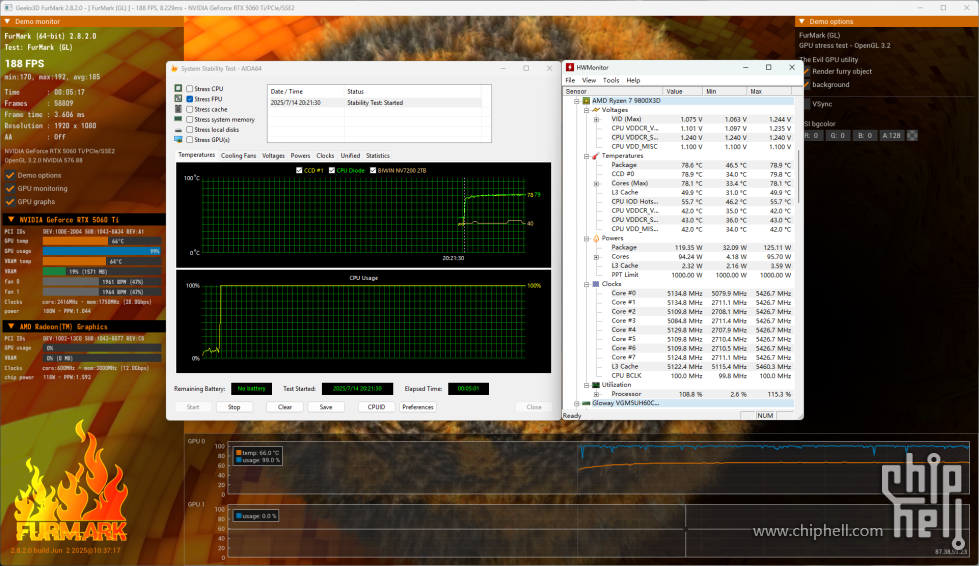979x566 pixels.
Task: Open the Tools menu in HWMonitor
Action: coord(611,81)
